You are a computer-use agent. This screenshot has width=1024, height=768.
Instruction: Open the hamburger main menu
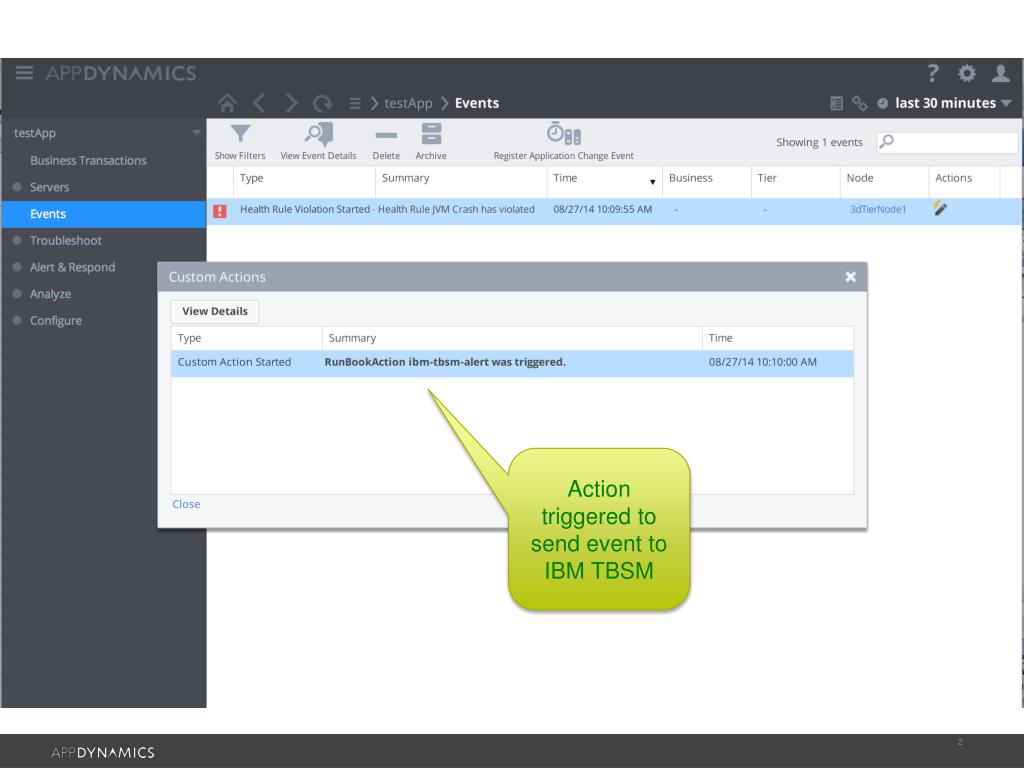pos(24,72)
